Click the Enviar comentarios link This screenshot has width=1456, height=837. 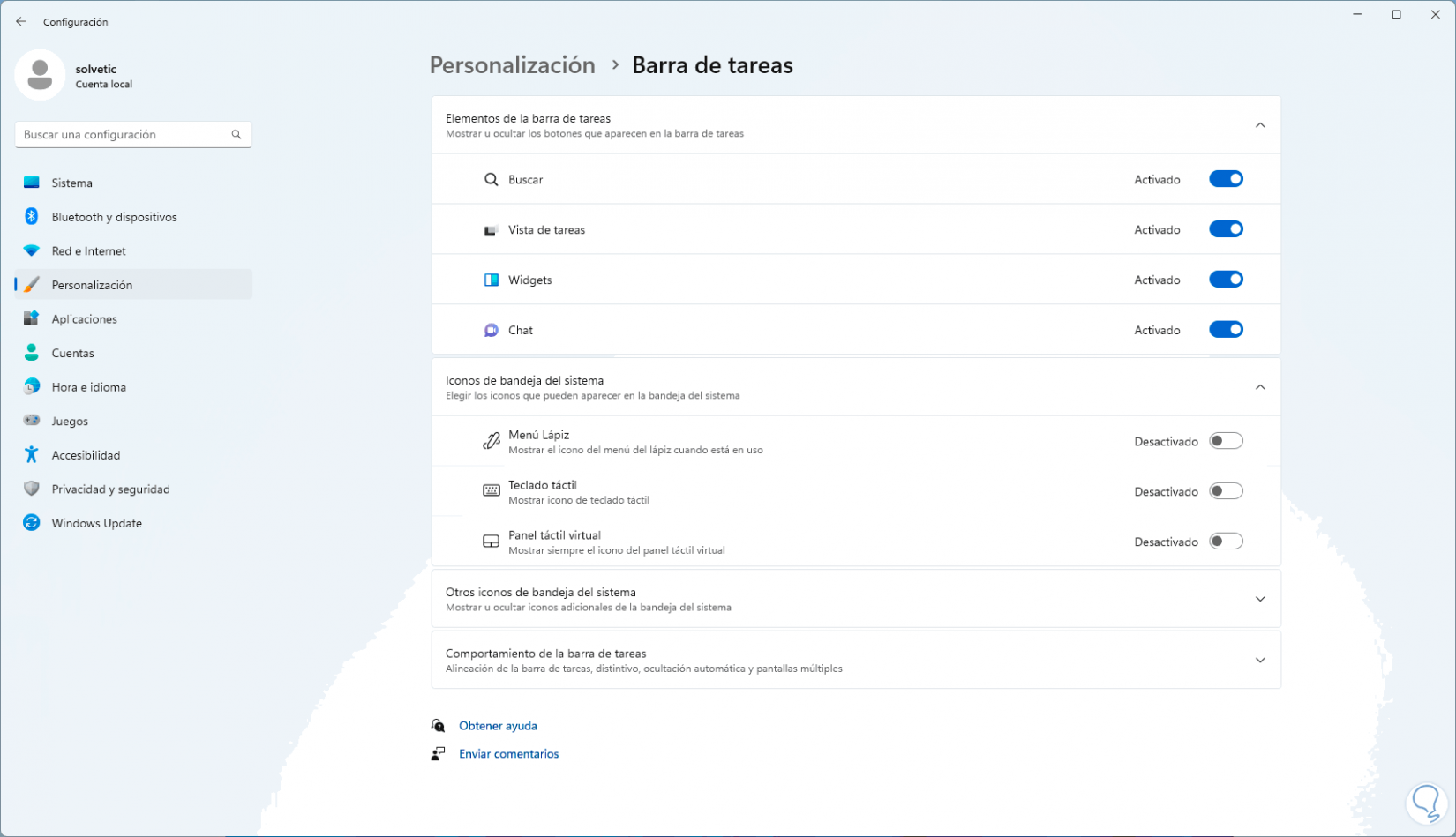(508, 754)
